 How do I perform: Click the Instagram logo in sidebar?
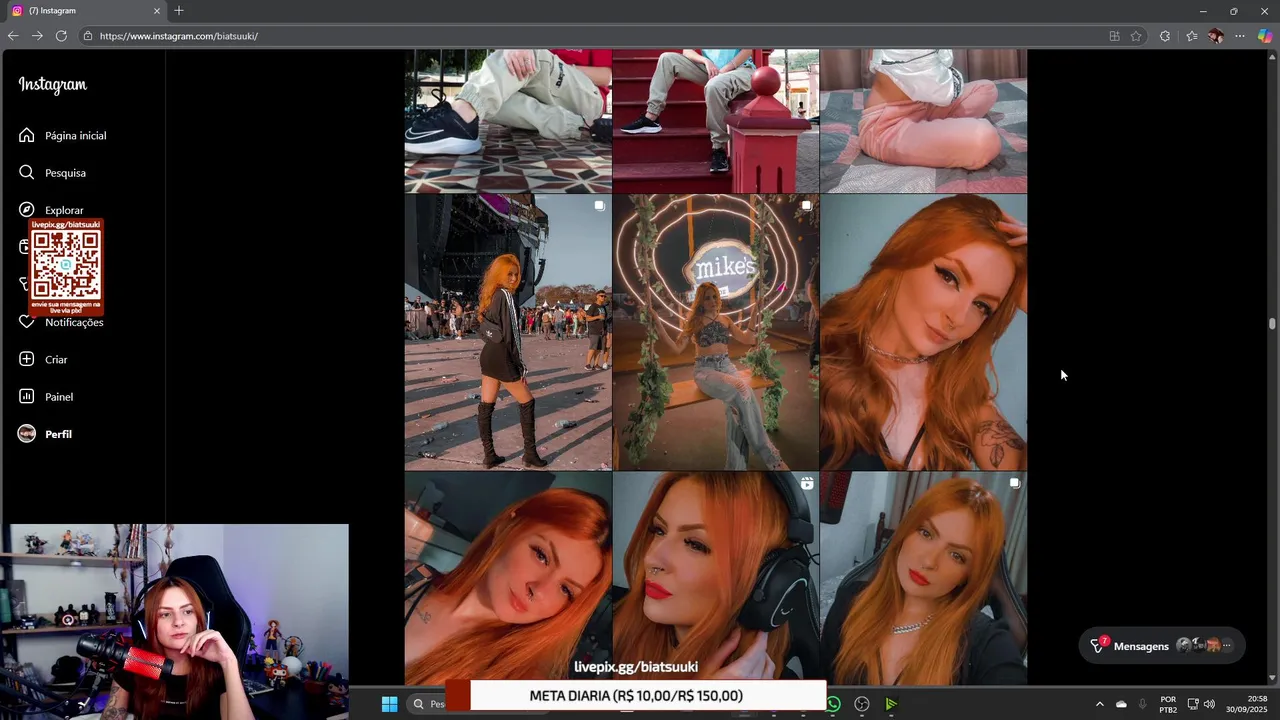[x=53, y=85]
